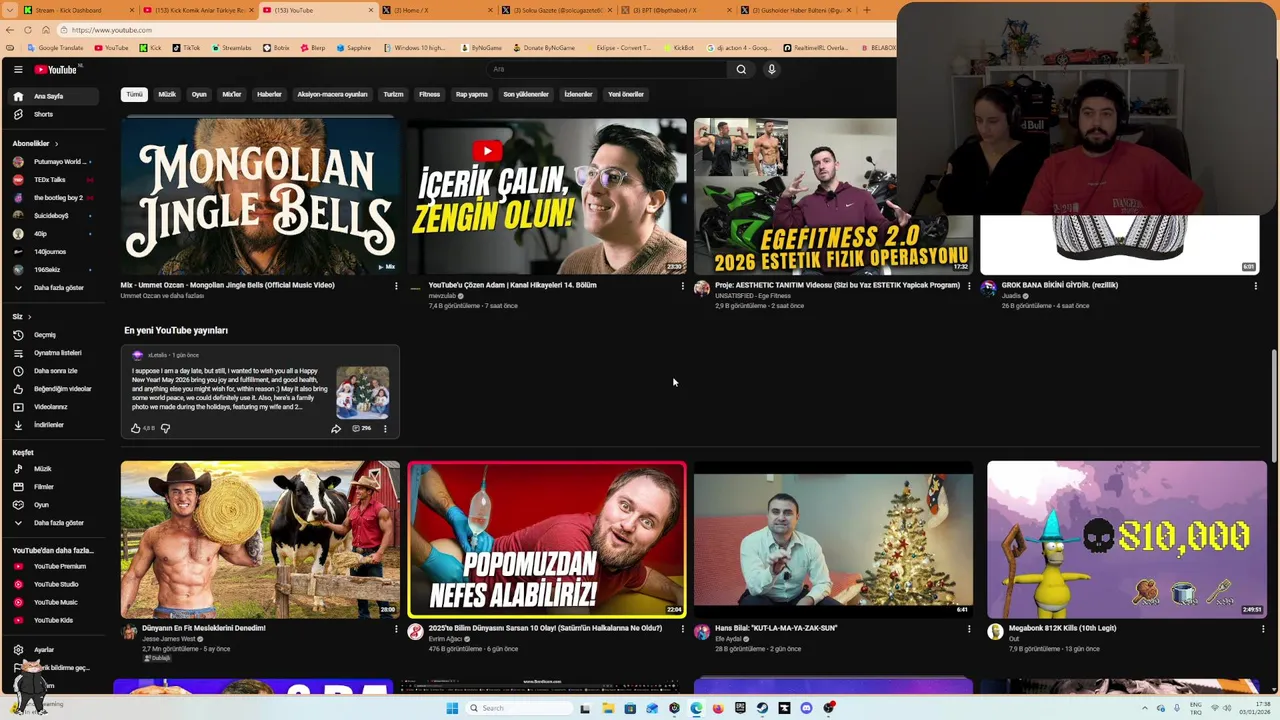Switch to Home / X browser tab
The width and height of the screenshot is (1280, 720).
(436, 10)
